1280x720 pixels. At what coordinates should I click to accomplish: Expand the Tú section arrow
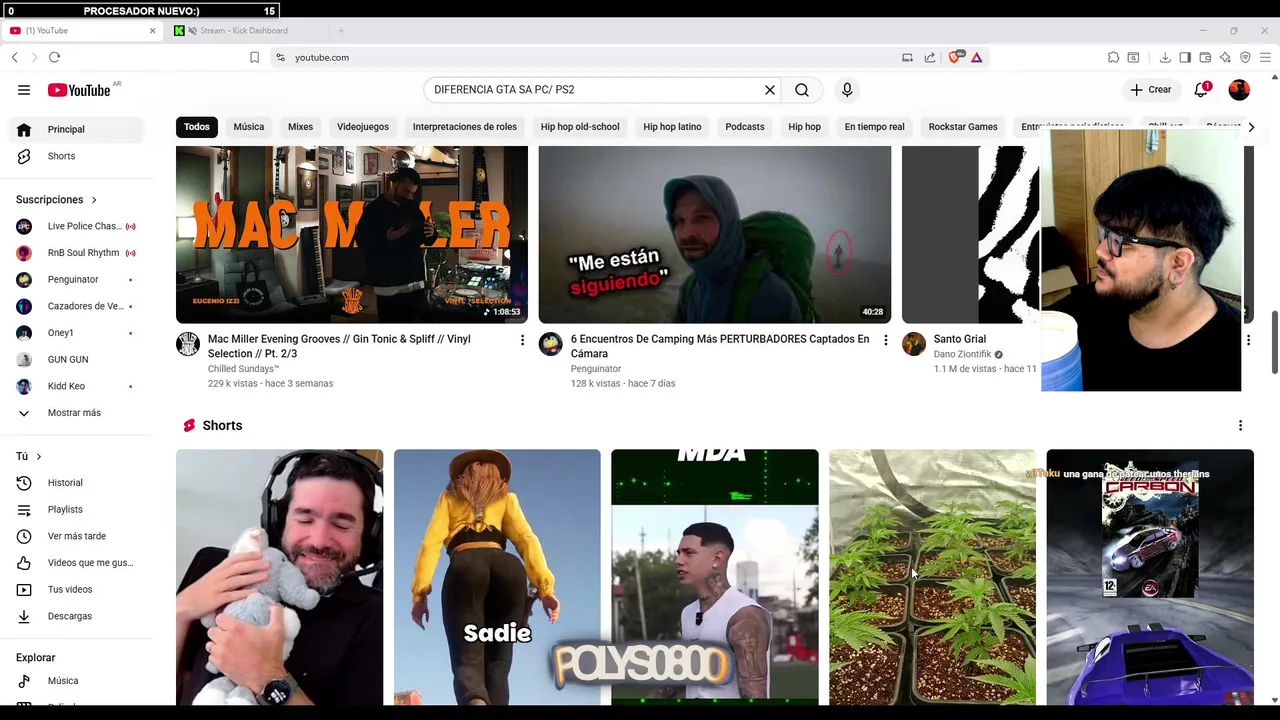click(x=39, y=457)
